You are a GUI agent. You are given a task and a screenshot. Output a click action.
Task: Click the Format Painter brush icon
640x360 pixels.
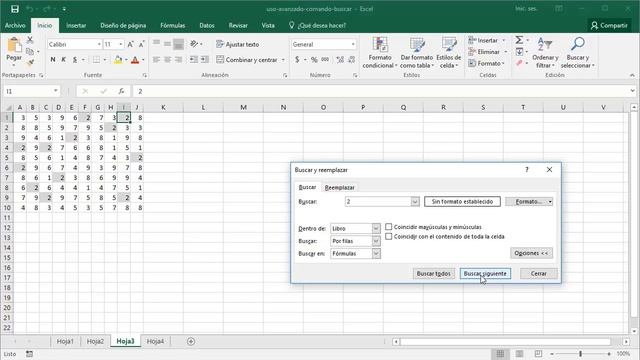click(30, 63)
